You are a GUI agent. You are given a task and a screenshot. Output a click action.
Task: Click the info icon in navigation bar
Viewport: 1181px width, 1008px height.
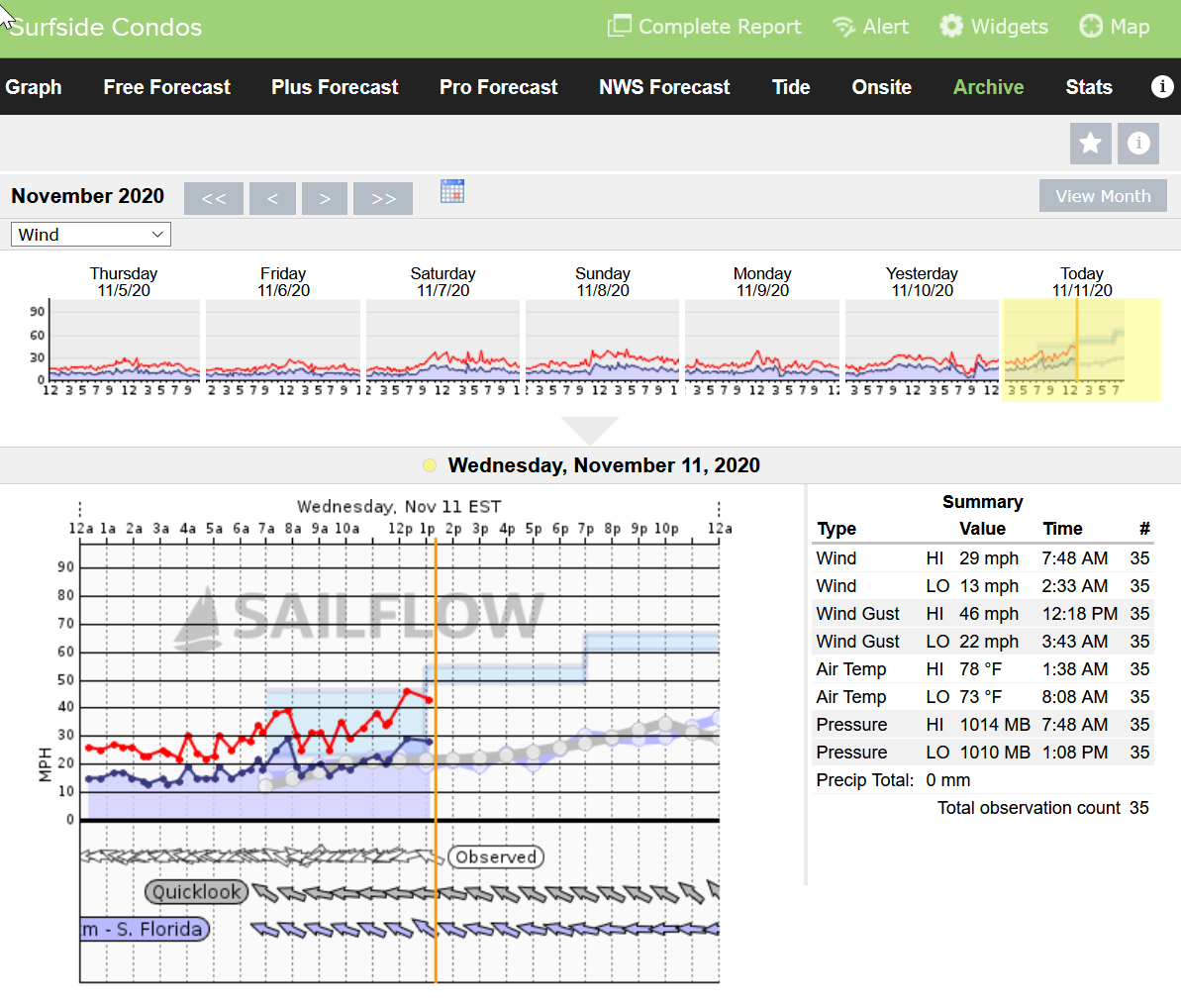[x=1162, y=86]
